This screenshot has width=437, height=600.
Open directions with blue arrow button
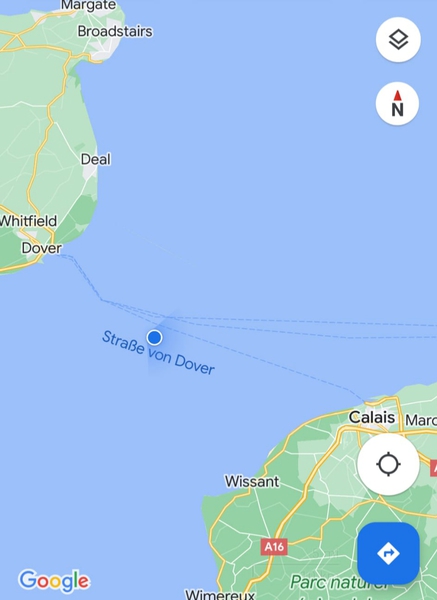388,553
